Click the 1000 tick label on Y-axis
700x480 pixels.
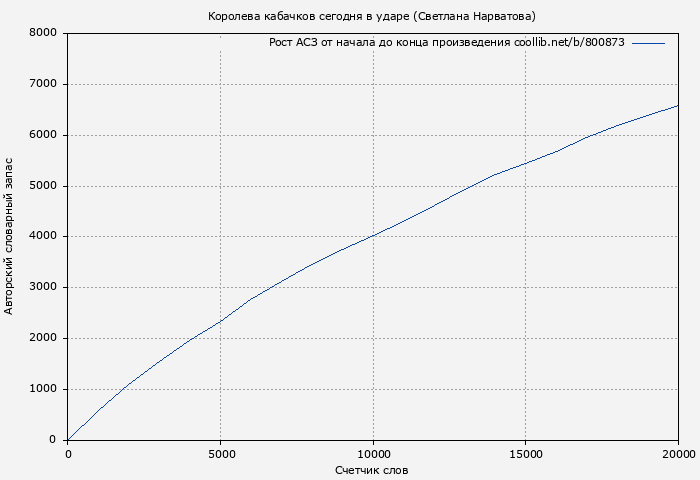tap(42, 389)
